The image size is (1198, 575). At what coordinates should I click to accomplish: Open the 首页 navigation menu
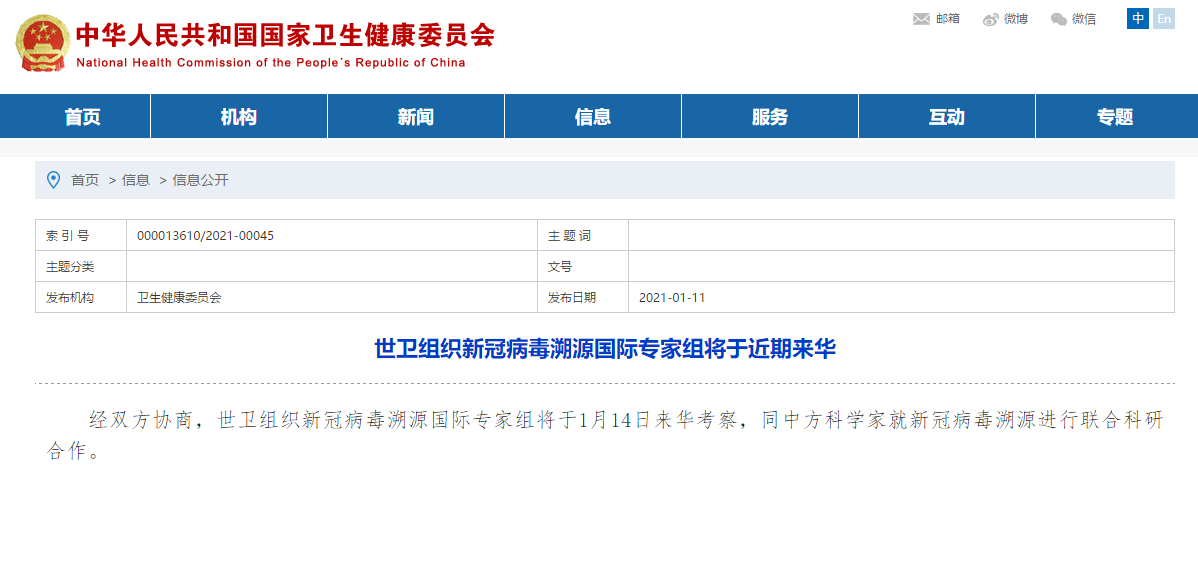(82, 117)
